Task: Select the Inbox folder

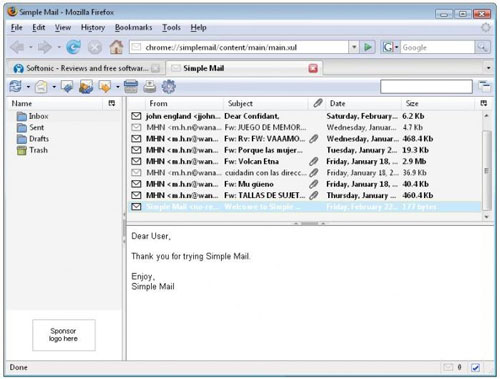Action: (32, 116)
